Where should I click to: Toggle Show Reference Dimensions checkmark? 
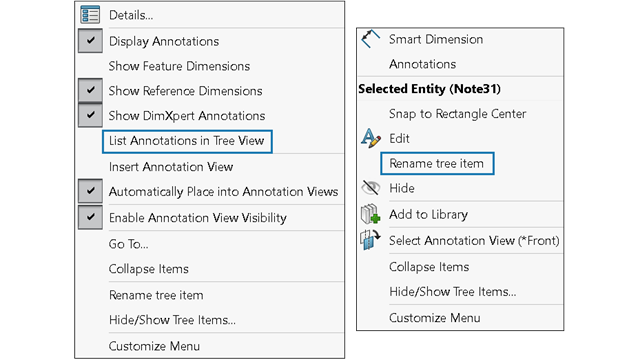tap(91, 90)
